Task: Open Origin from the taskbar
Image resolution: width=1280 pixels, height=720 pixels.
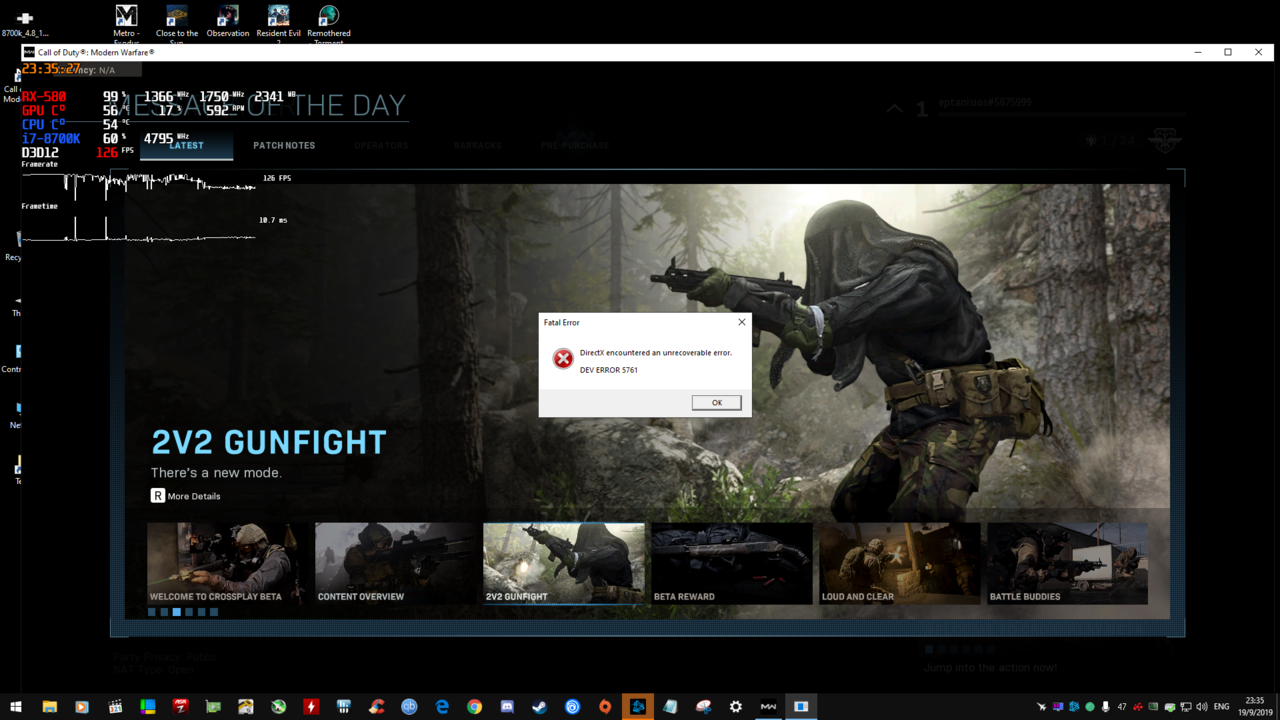Action: [x=605, y=706]
